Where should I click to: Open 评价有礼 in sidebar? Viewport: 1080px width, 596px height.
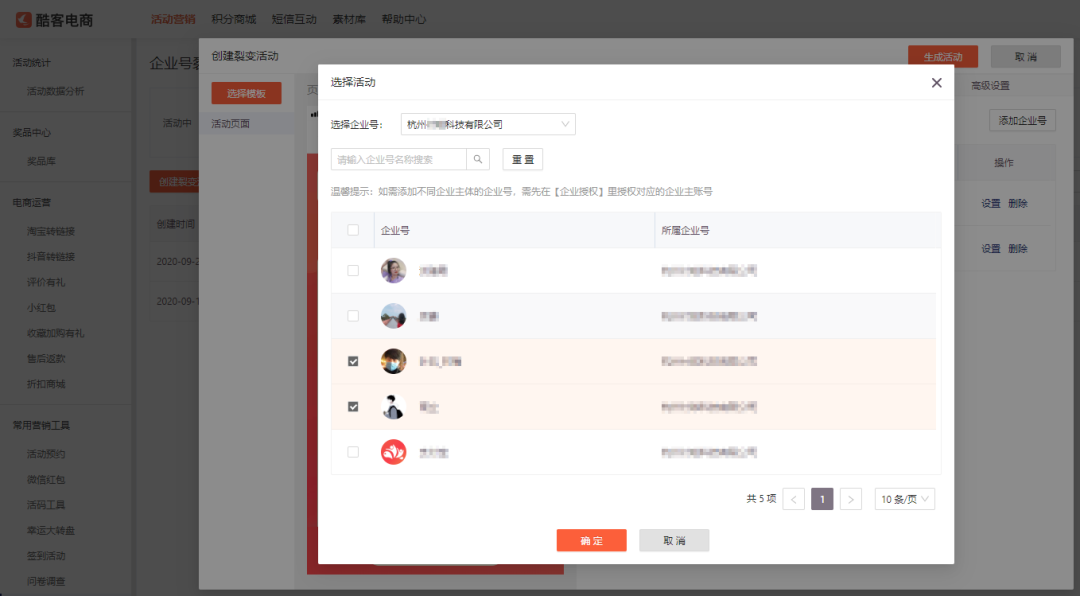click(x=46, y=282)
